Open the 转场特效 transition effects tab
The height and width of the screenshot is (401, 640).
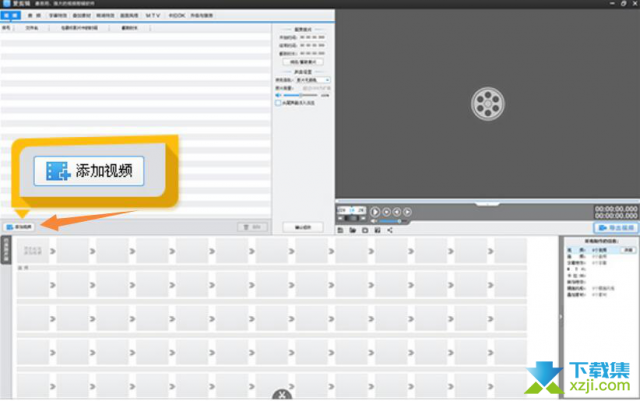click(x=105, y=16)
